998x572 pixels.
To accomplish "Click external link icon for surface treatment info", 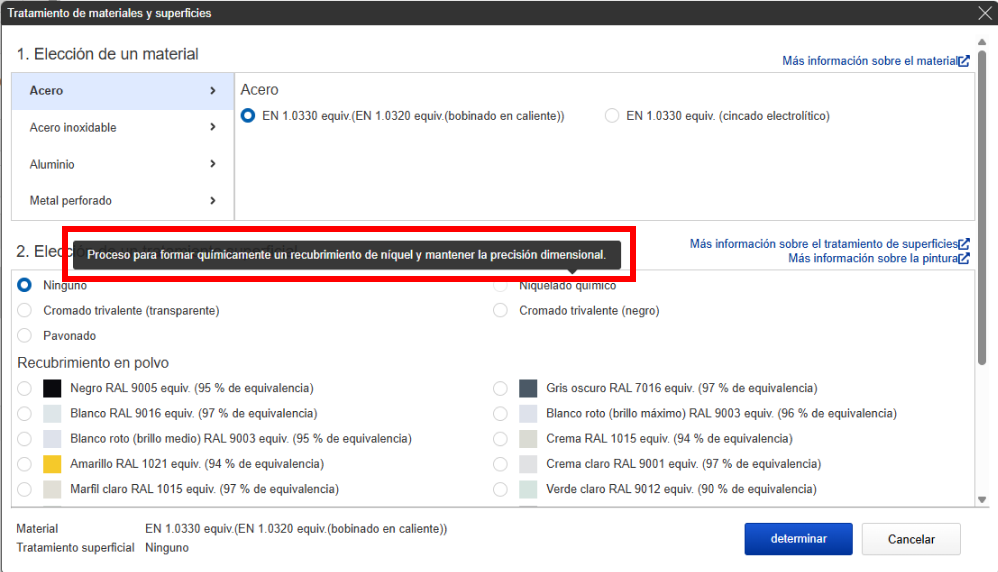I will pyautogui.click(x=964, y=244).
